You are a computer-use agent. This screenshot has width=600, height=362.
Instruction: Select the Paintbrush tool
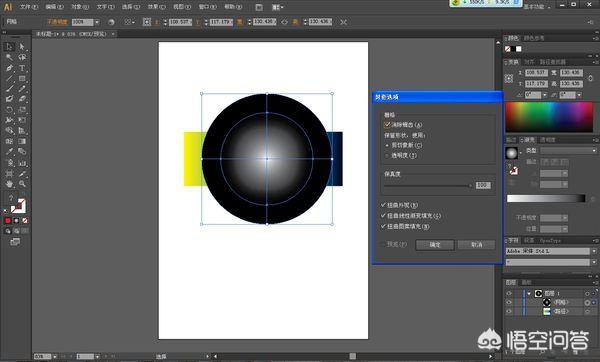pyautogui.click(x=9, y=89)
